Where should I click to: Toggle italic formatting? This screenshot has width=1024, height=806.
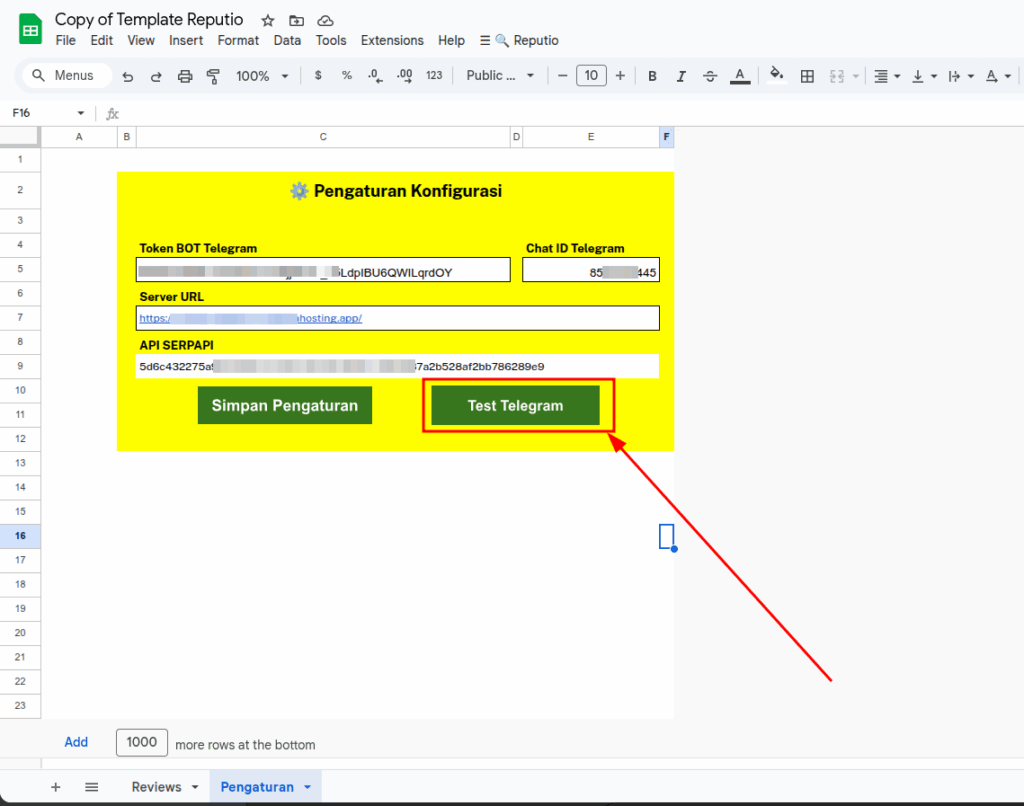[681, 76]
